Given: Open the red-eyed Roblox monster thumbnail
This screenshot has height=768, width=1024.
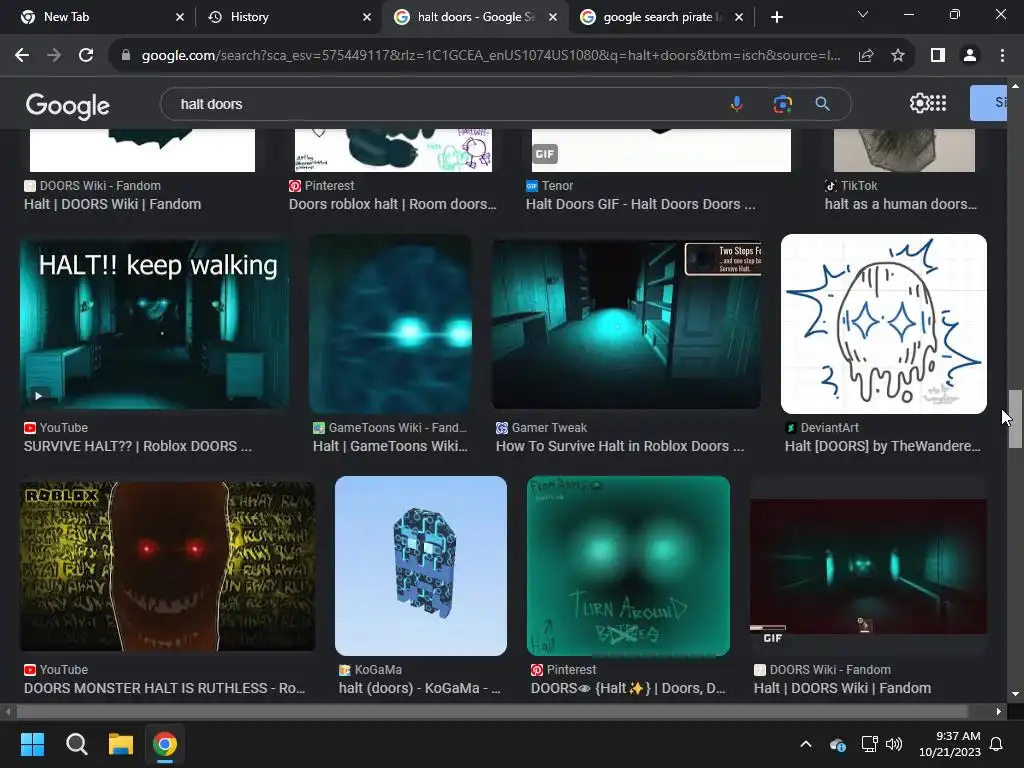Looking at the screenshot, I should coord(167,566).
